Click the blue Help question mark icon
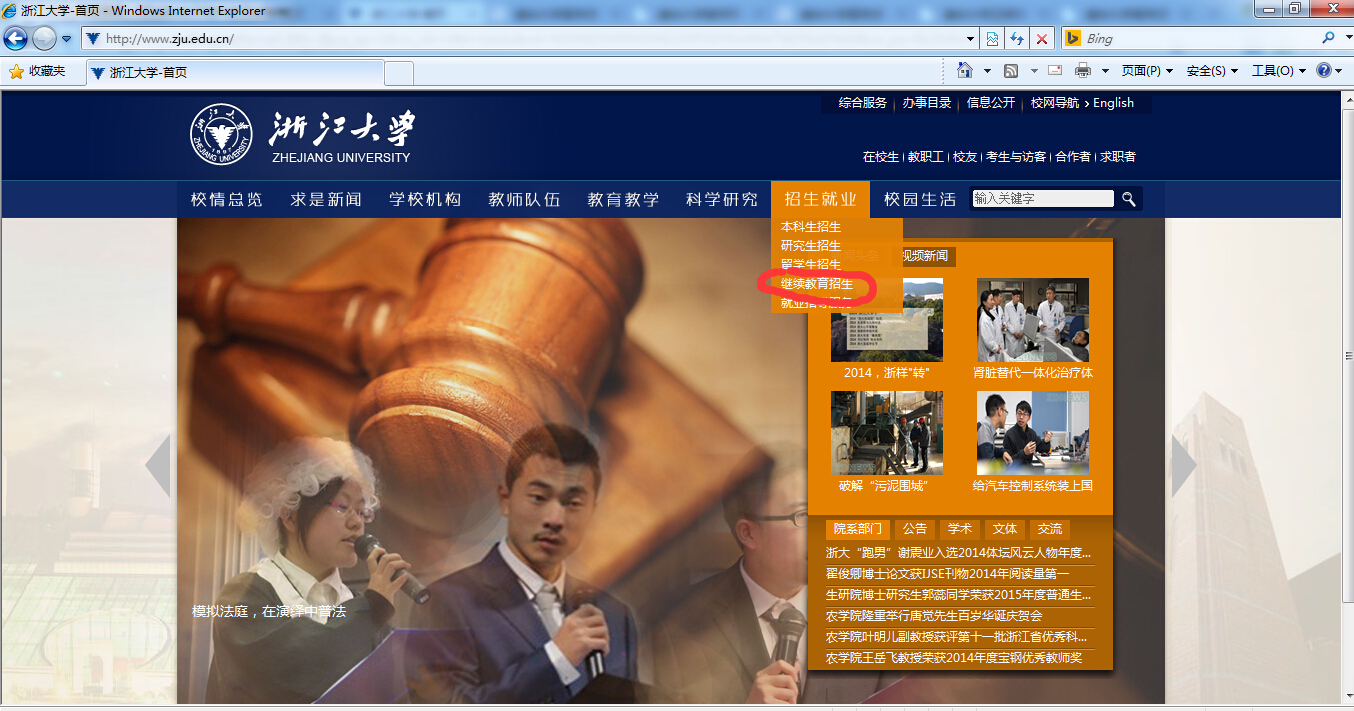 [x=1324, y=71]
